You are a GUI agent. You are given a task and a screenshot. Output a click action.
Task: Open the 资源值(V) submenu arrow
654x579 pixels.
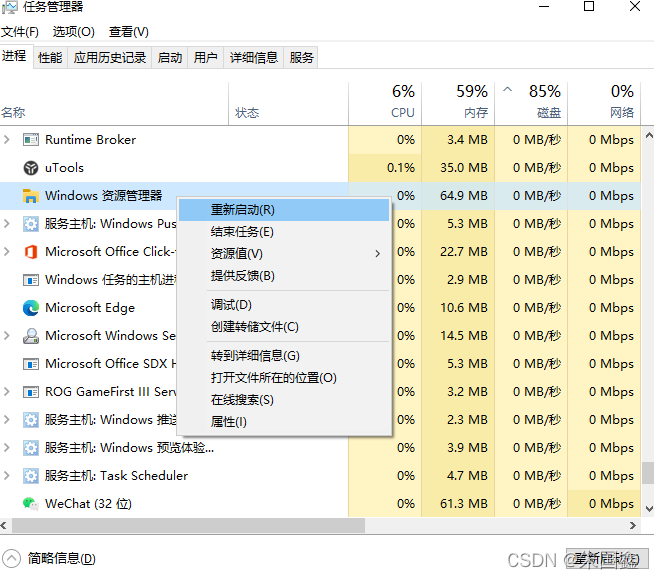377,254
